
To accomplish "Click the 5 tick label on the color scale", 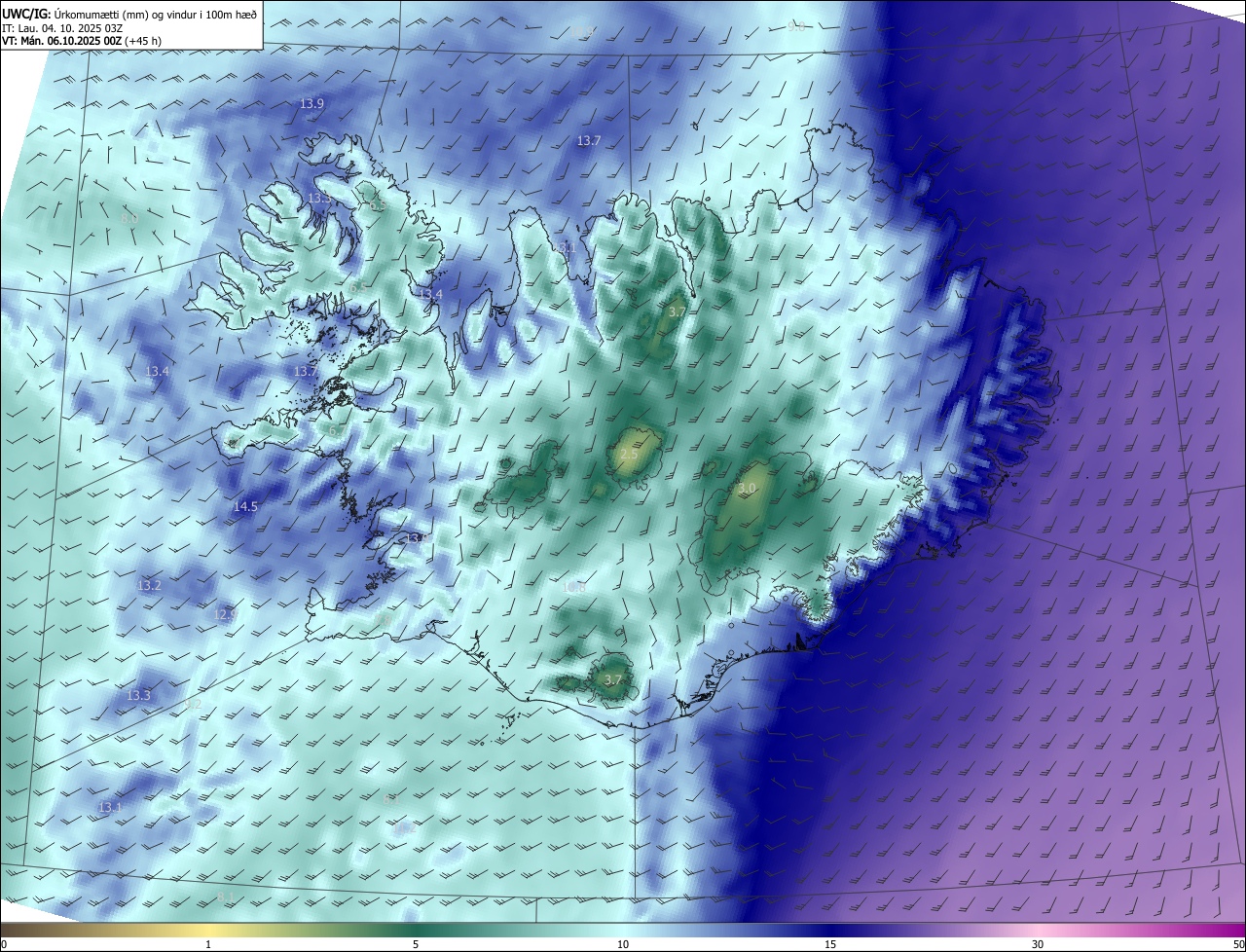I will (416, 944).
